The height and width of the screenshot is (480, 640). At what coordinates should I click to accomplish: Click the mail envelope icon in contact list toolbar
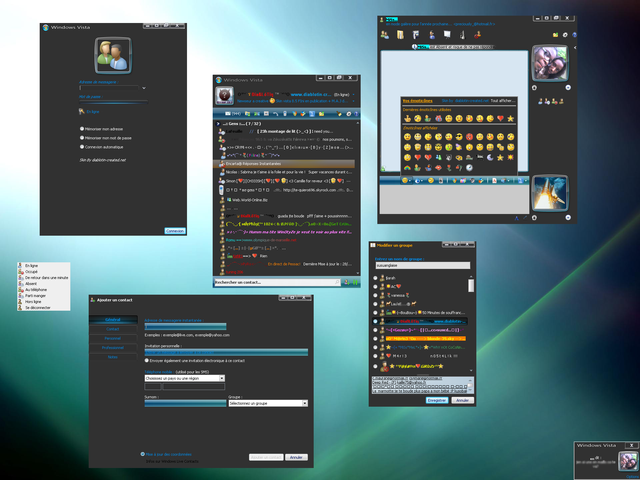(228, 114)
